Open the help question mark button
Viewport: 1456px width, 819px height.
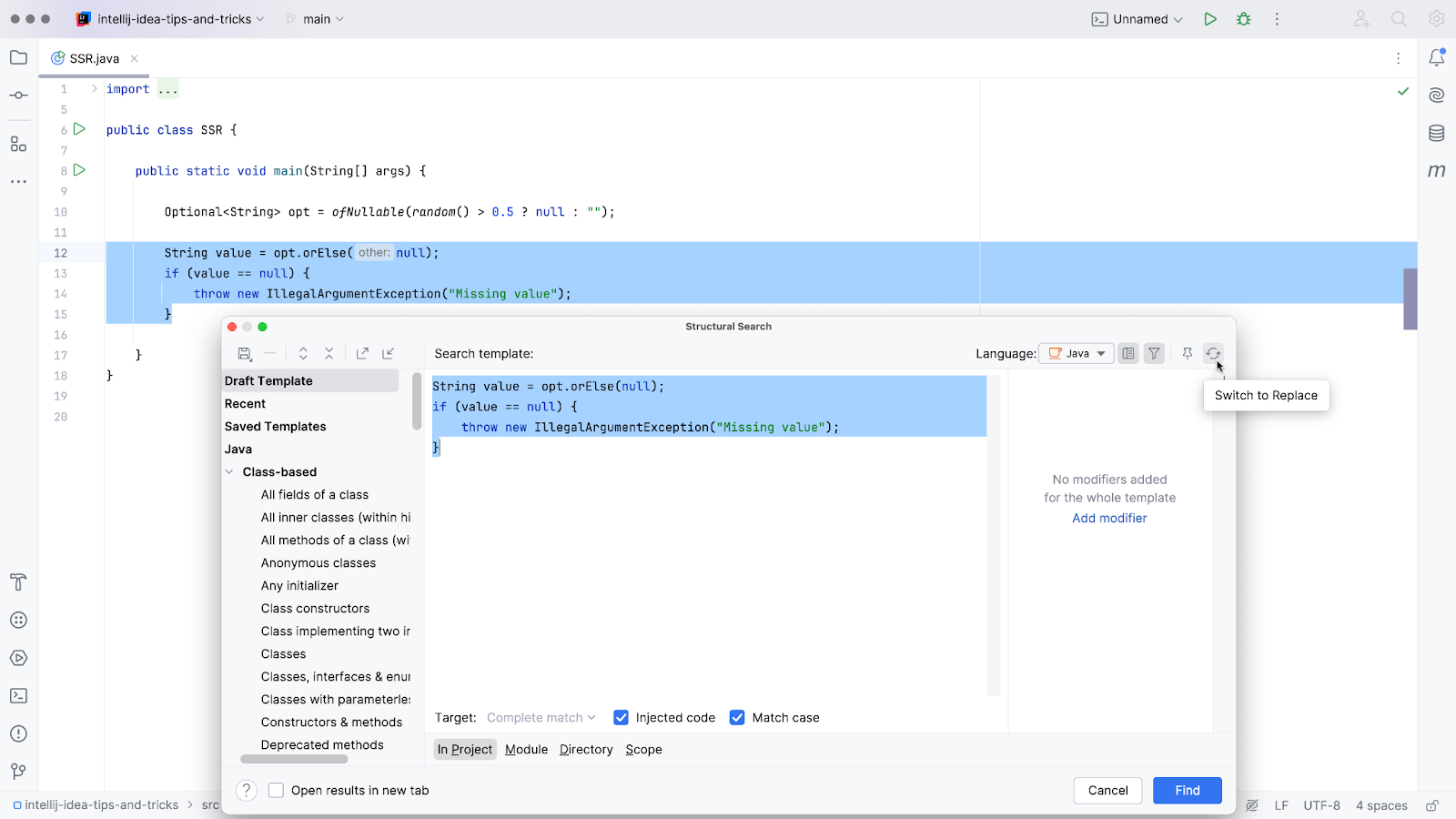click(x=247, y=791)
